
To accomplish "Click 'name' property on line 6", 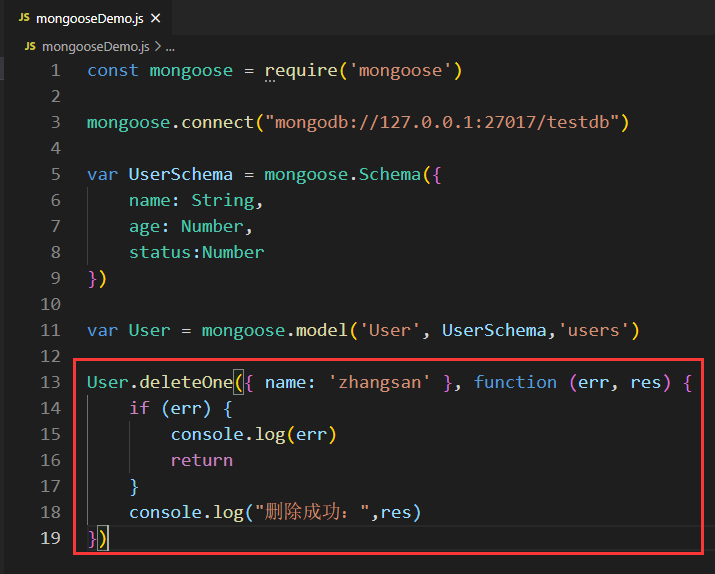I will (150, 201).
